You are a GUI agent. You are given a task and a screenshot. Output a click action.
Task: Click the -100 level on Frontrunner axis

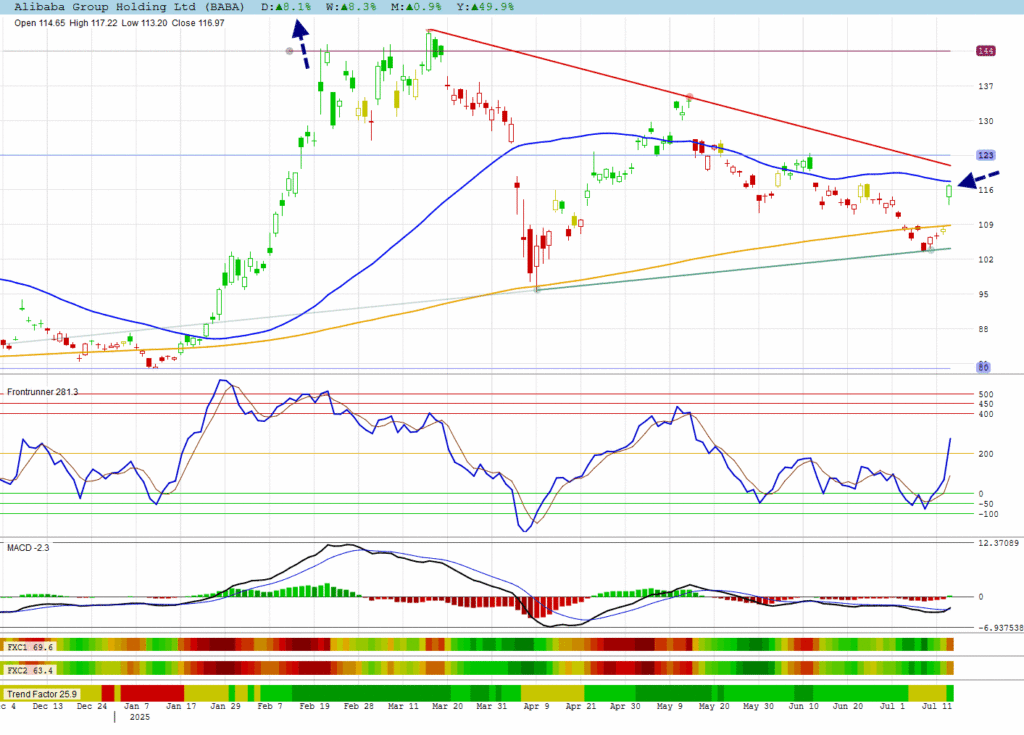coord(988,514)
